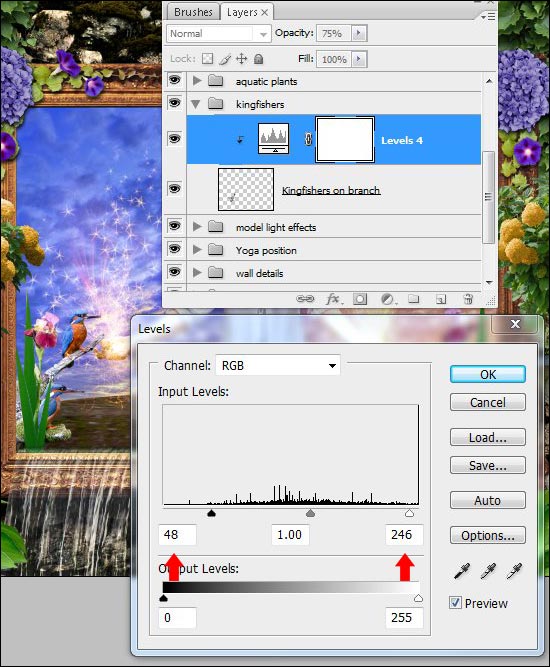The height and width of the screenshot is (667, 550).
Task: Toggle visibility of kingfishers group
Action: coord(174,103)
